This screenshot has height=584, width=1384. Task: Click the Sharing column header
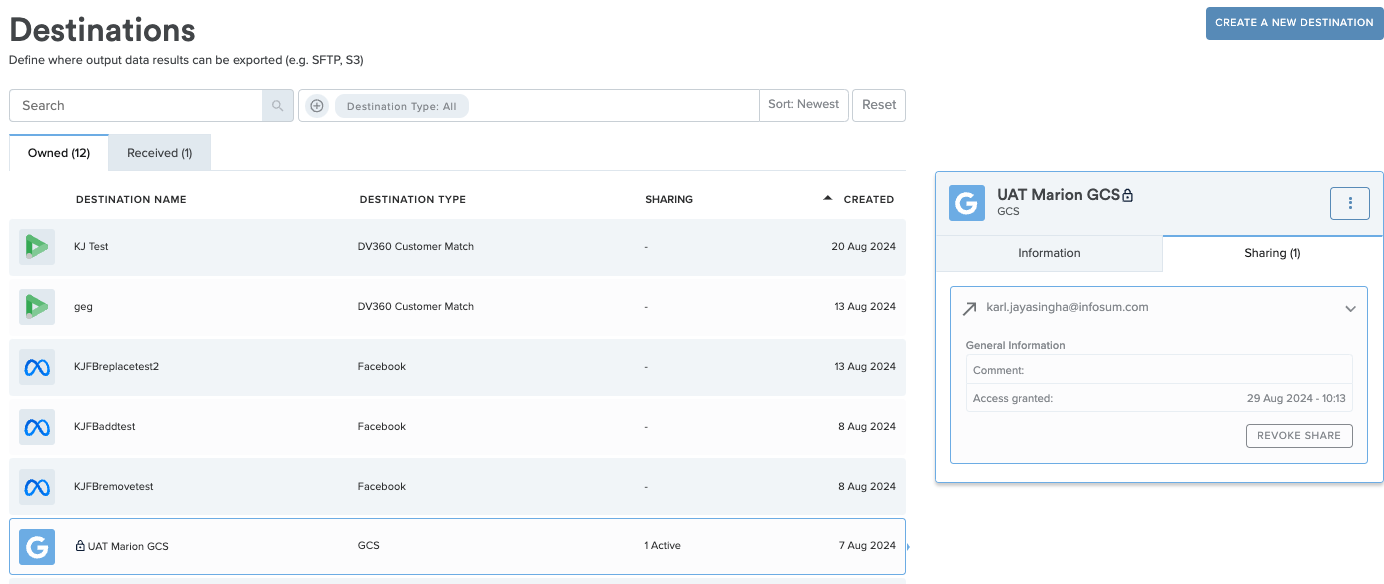669,199
